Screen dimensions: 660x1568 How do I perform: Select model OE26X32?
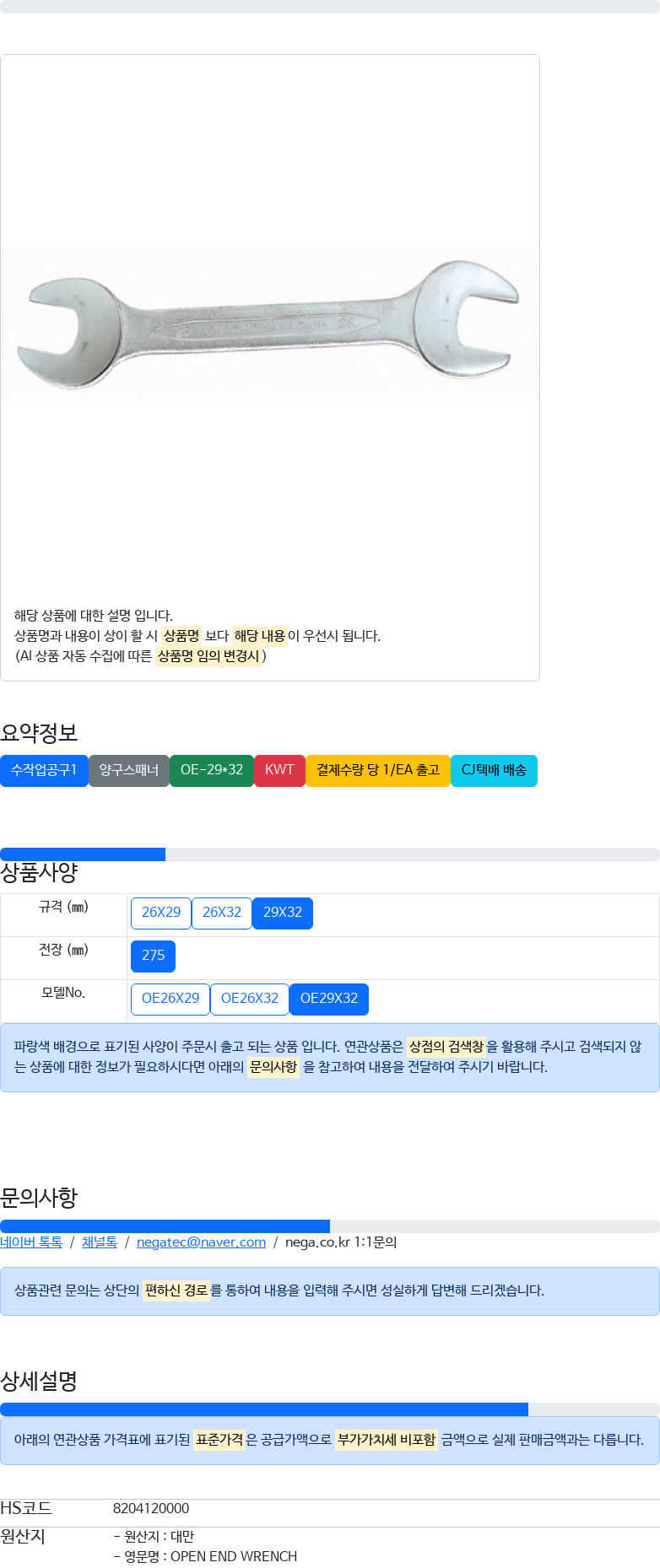coord(250,999)
